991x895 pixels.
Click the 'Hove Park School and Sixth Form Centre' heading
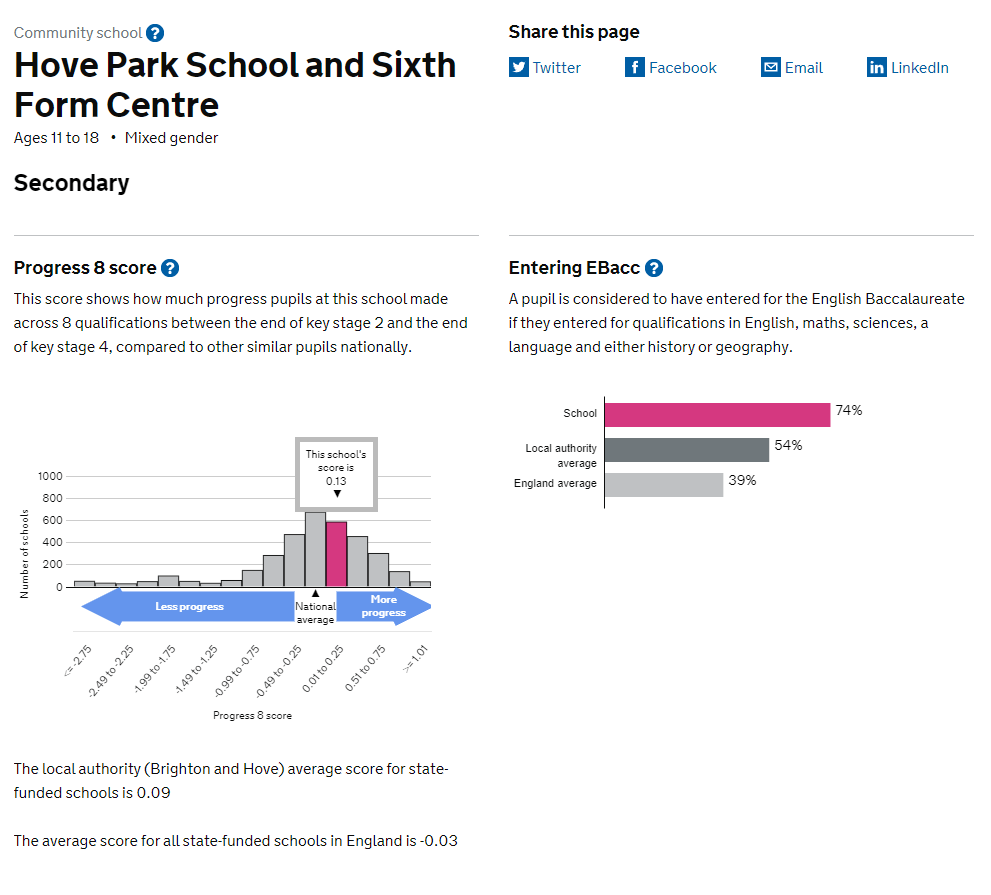click(235, 85)
